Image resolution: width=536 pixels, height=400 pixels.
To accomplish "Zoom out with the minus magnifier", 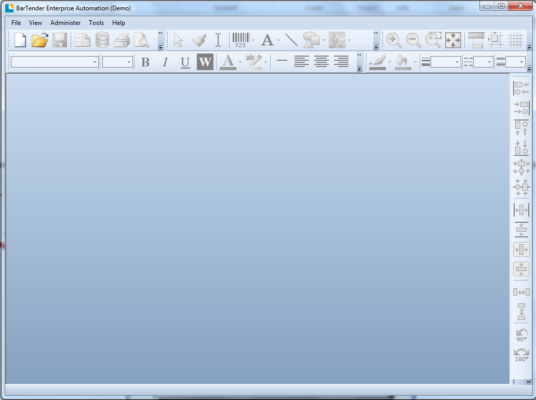I will pos(414,40).
